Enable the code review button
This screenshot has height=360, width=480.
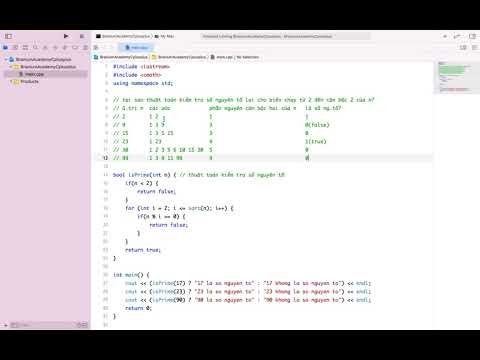click(457, 36)
